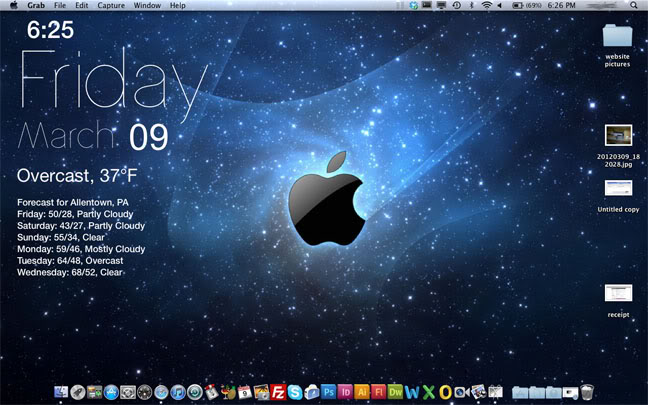Click 'Tuesday: 64/48, Overcast' forecast line
The width and height of the screenshot is (648, 405).
(70, 261)
